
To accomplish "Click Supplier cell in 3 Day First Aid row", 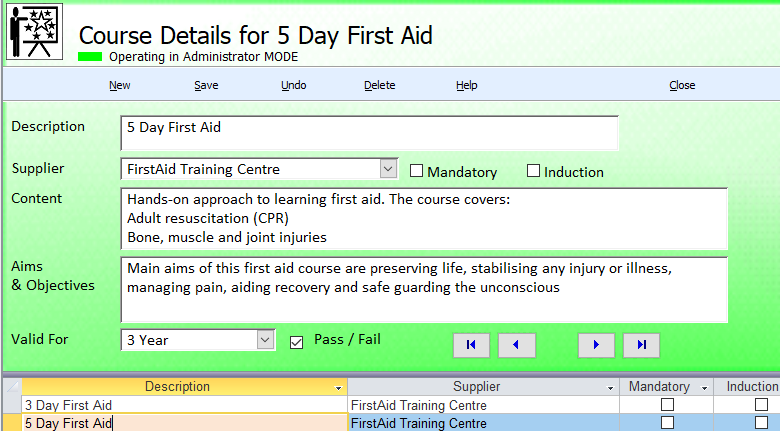I will pyautogui.click(x=483, y=405).
